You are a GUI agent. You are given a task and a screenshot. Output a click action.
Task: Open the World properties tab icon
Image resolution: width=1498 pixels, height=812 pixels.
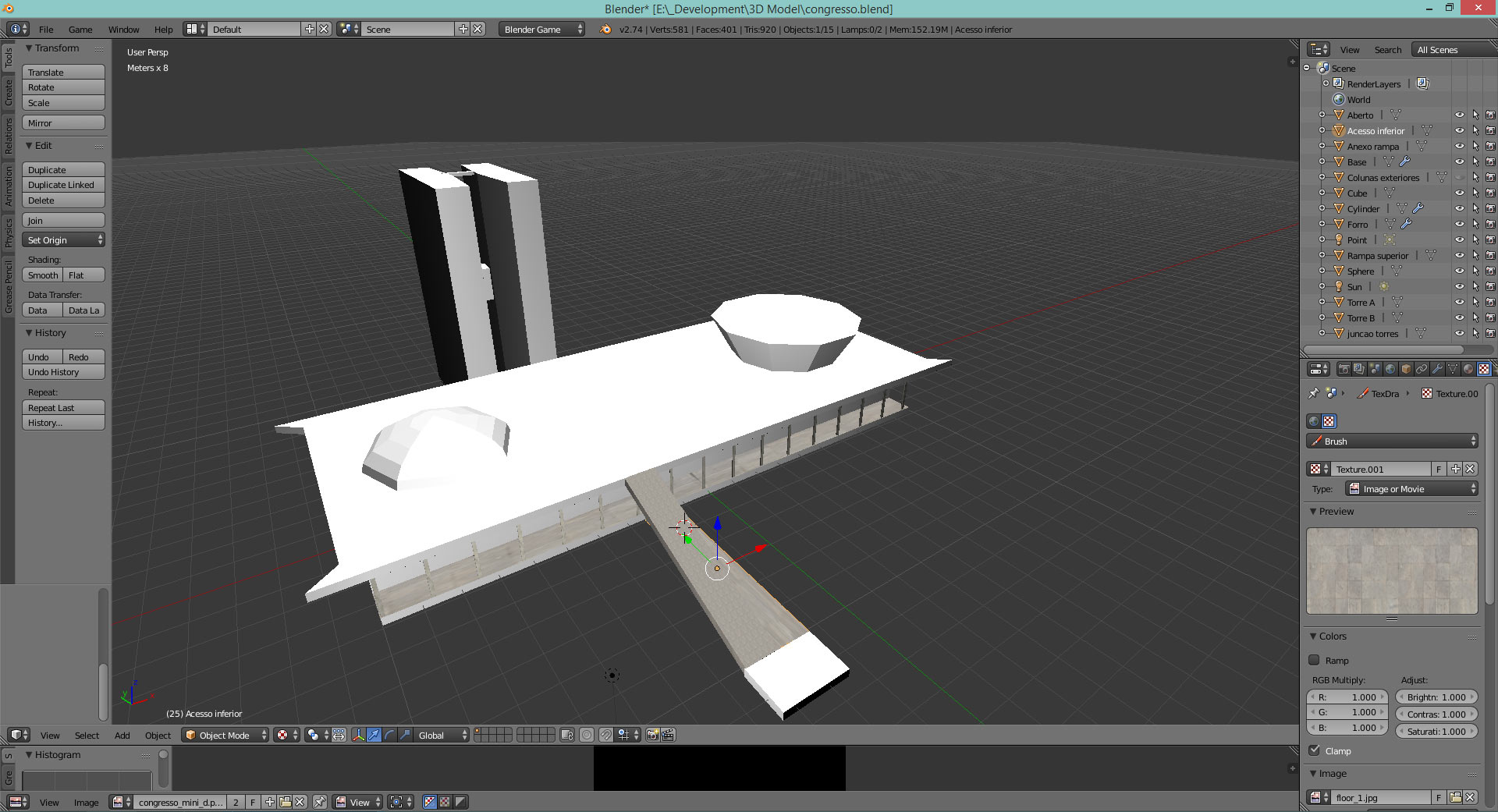(x=1390, y=369)
